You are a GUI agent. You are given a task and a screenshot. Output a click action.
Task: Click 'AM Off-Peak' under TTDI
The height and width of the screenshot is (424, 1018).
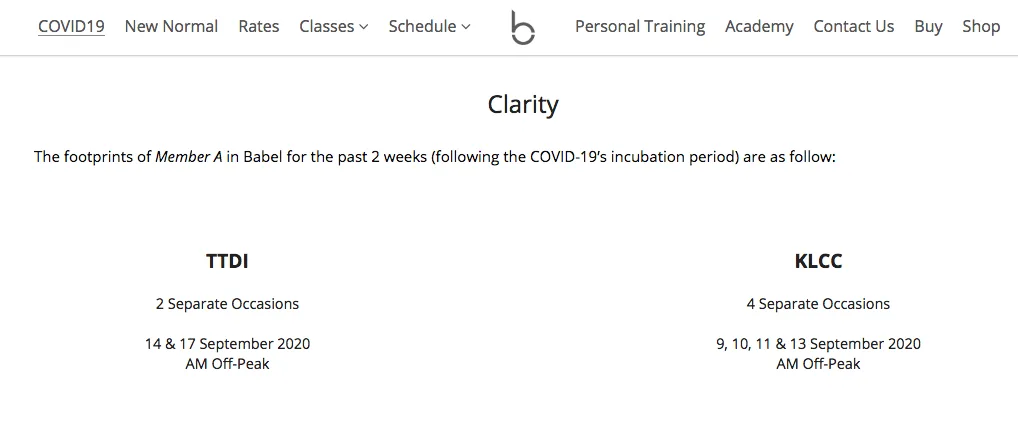click(x=227, y=364)
